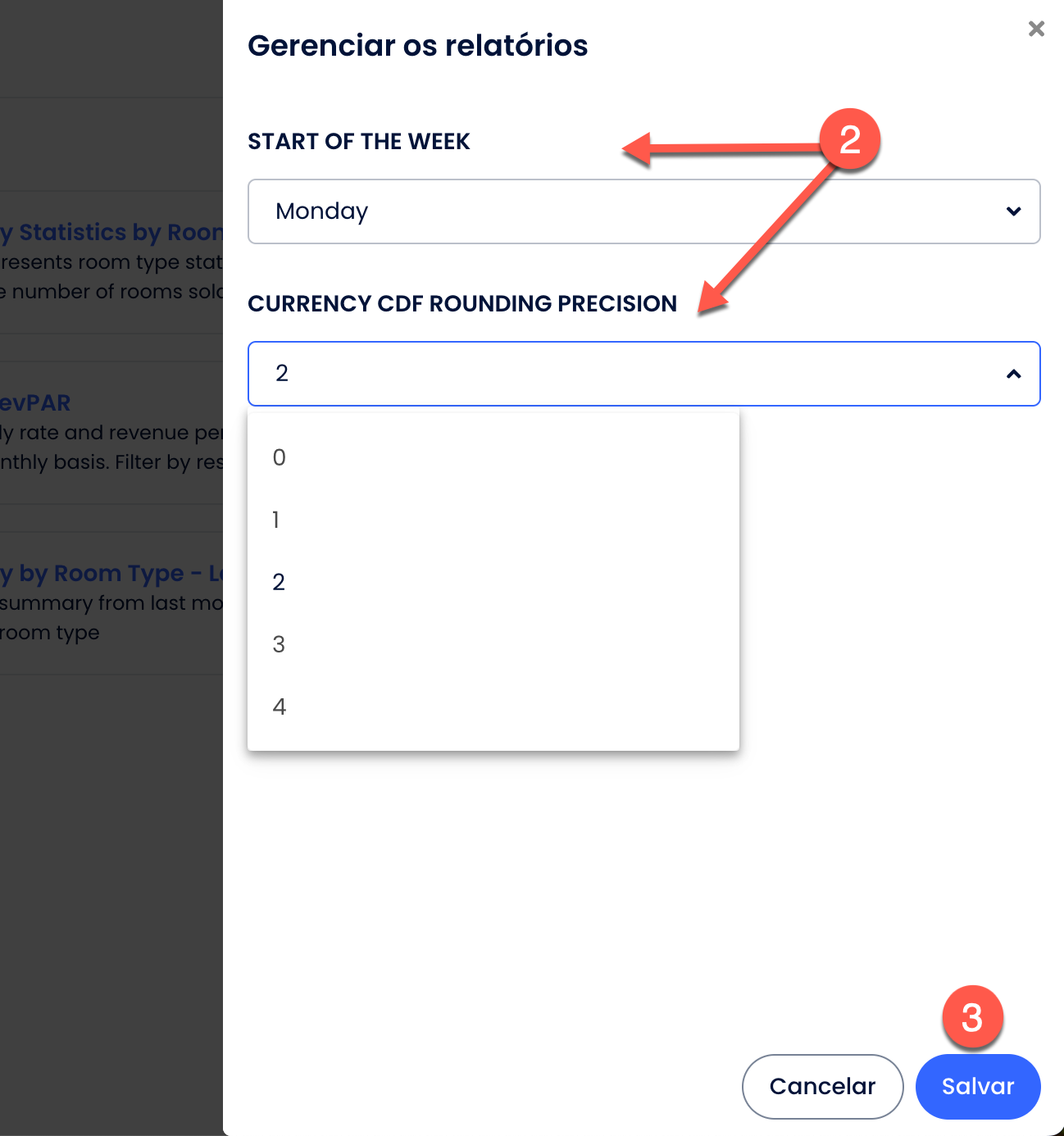Click the red number 2 annotation badge
1064x1136 pixels.
pyautogui.click(x=850, y=139)
